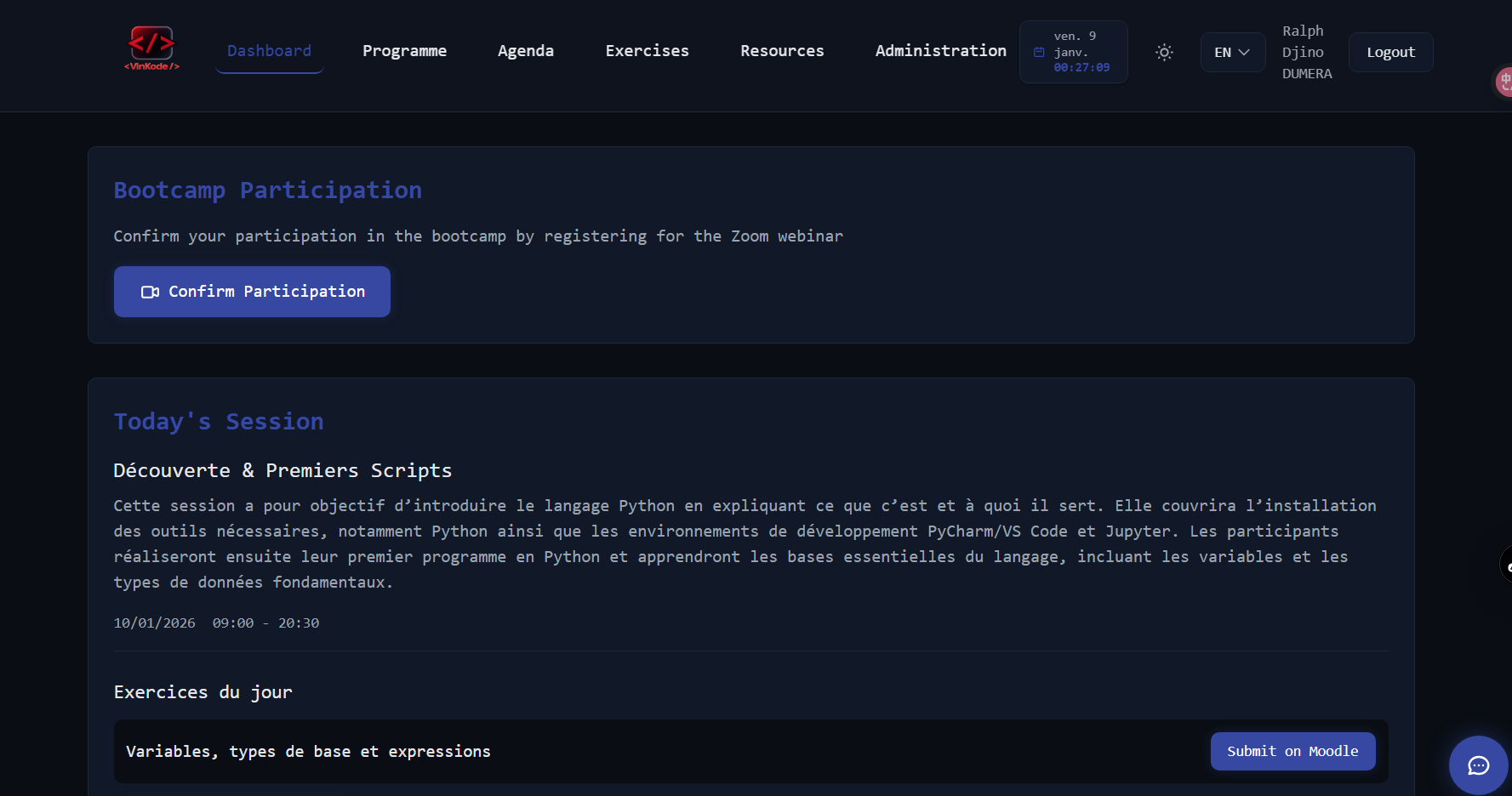Click the user name Ralph Djino DUMERA
Viewport: 1512px width, 796px height.
tap(1307, 52)
